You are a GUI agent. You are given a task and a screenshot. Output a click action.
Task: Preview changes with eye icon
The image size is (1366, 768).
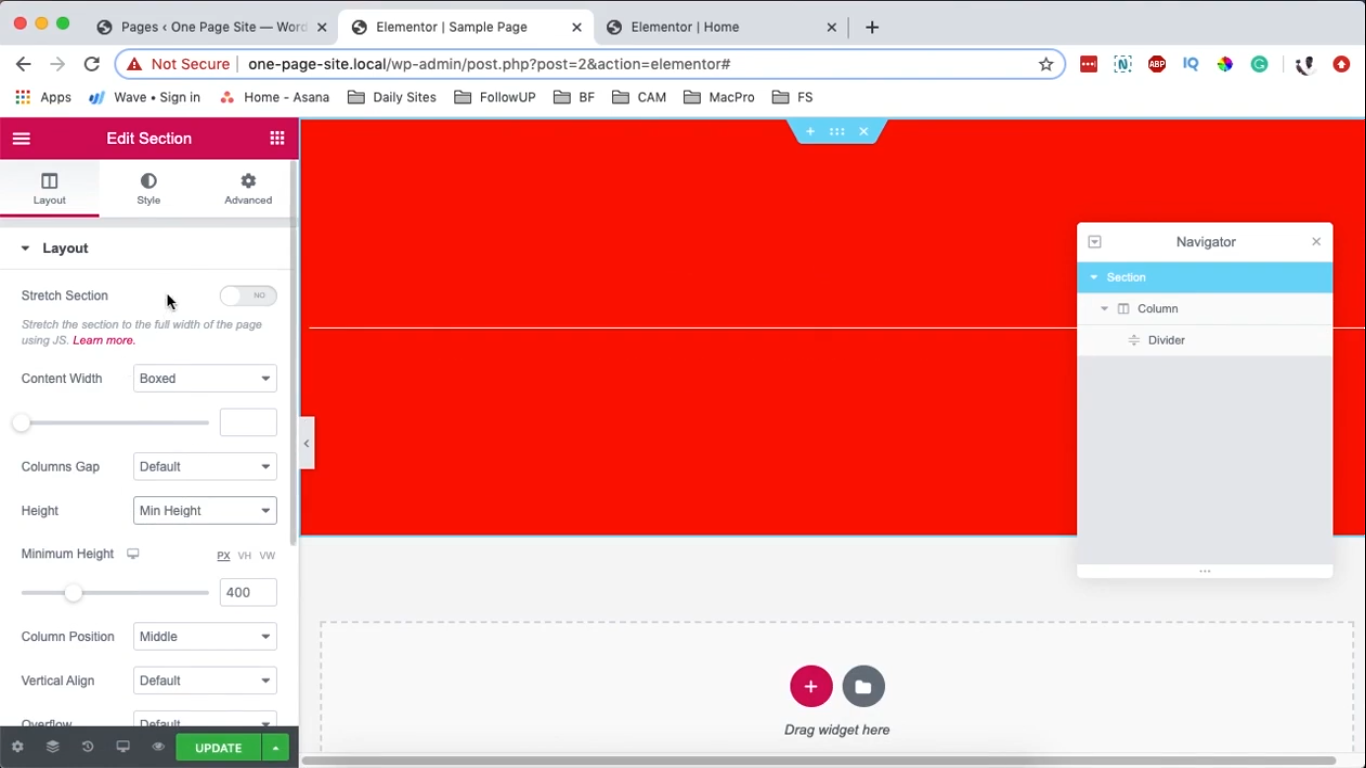pos(158,747)
